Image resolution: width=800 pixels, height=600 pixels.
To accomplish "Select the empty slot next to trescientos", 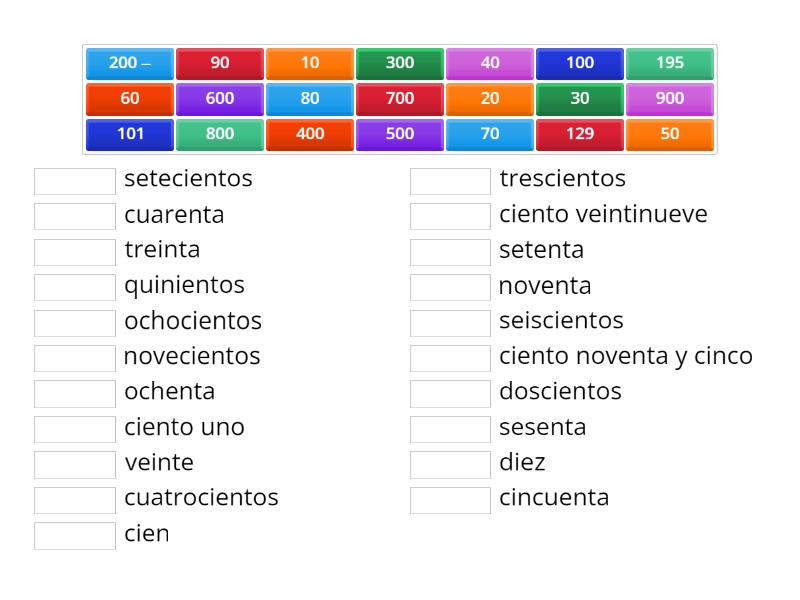I will tap(449, 180).
